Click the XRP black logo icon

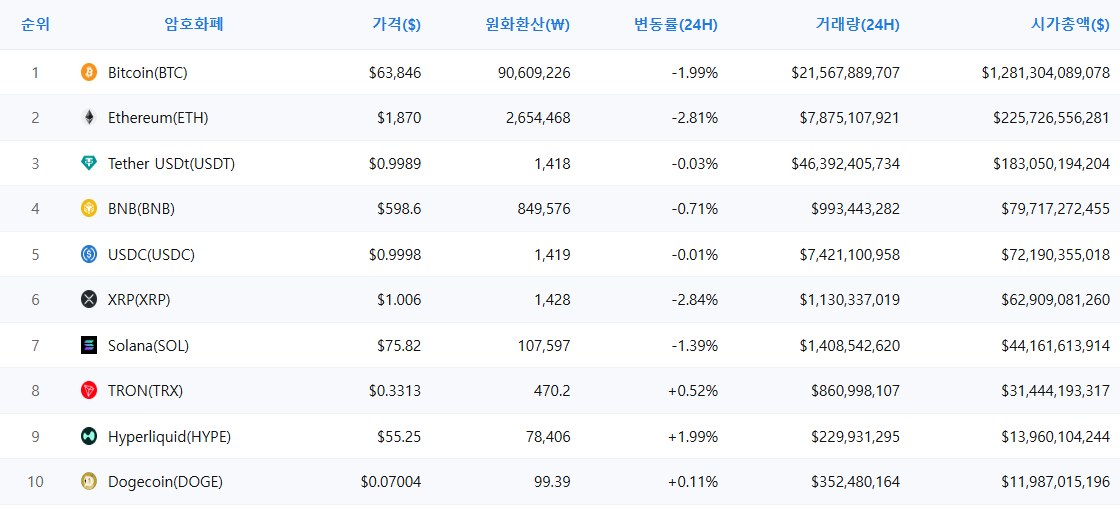tap(89, 300)
